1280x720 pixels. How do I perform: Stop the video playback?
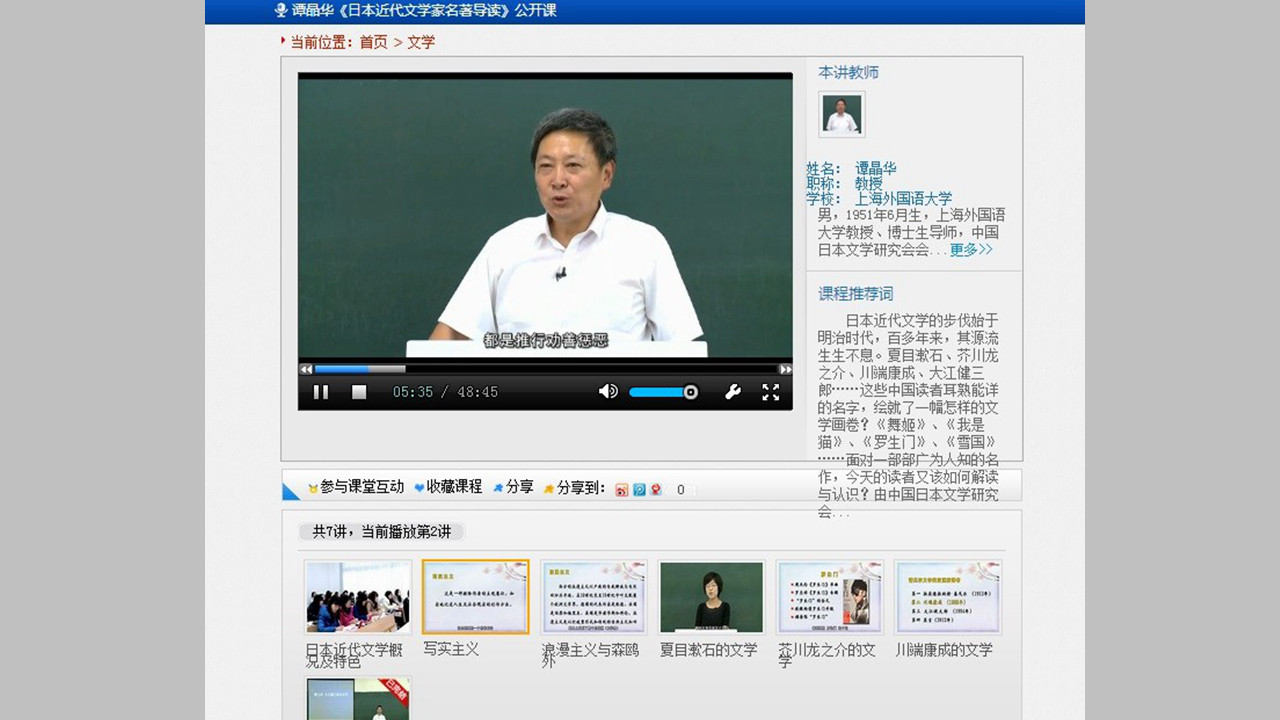[359, 392]
